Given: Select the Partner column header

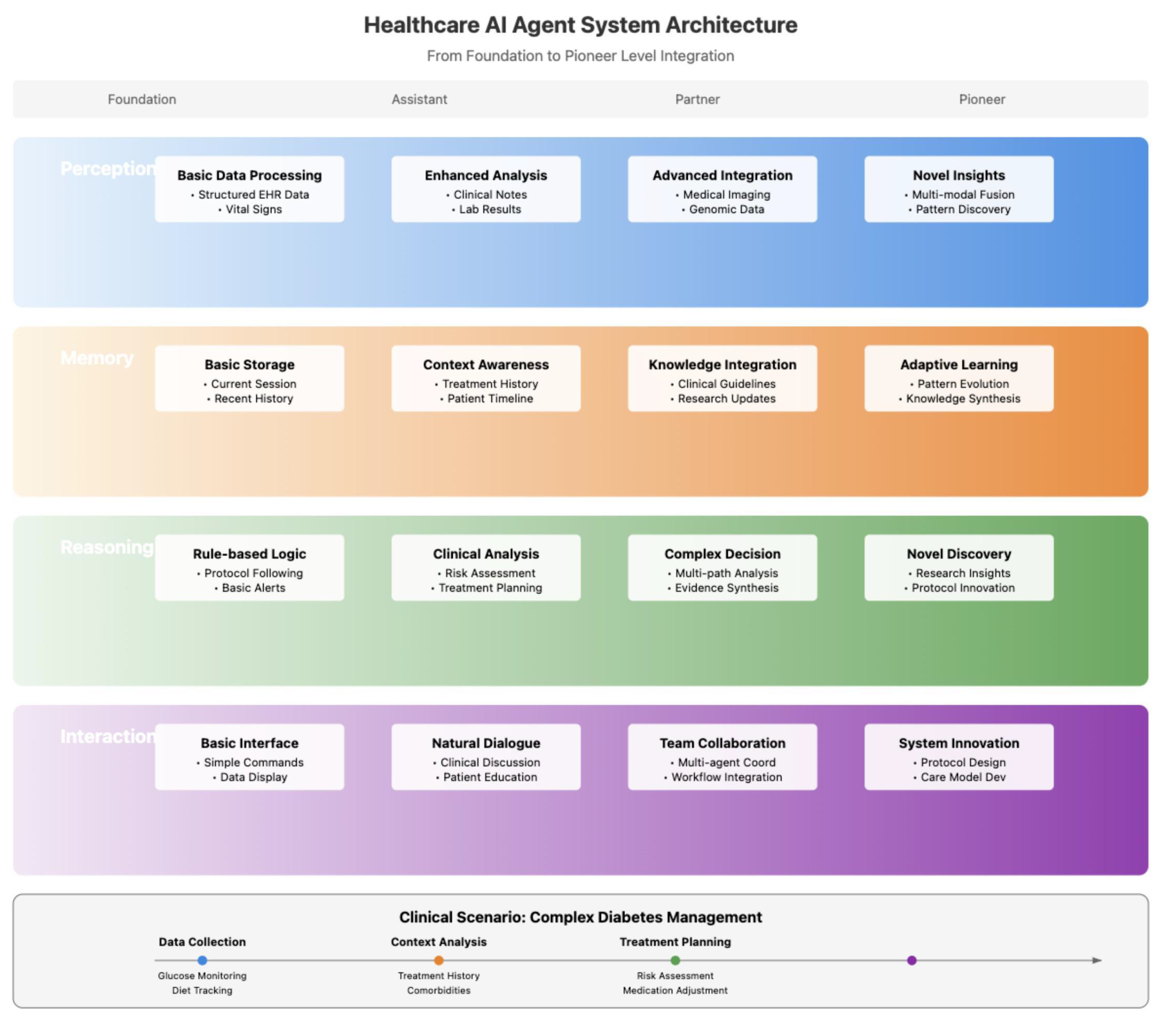Looking at the screenshot, I should [696, 99].
